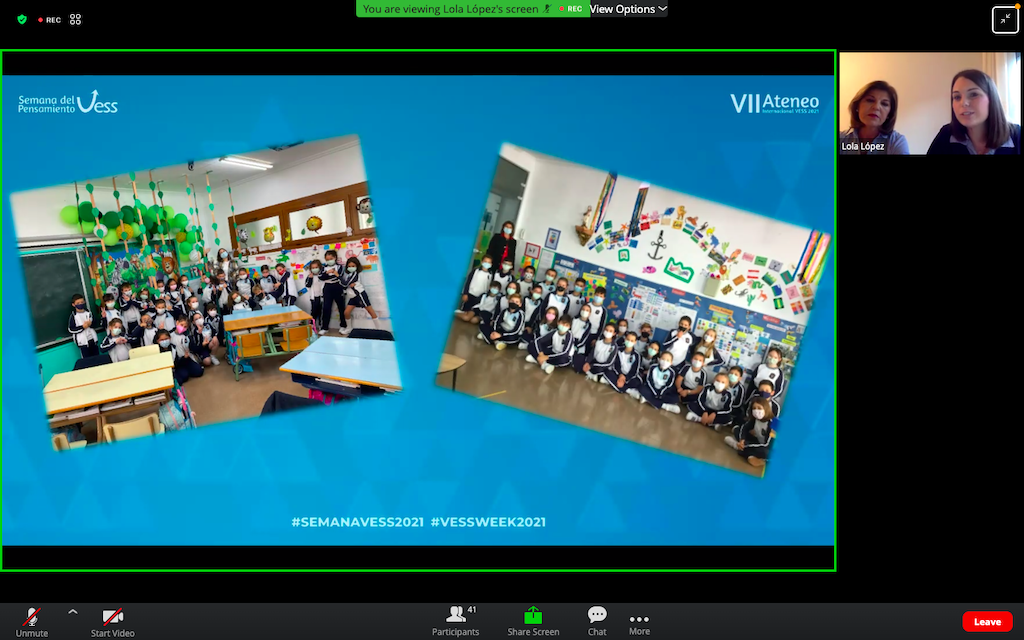Expand audio options caret next to Unmute
This screenshot has height=640, width=1024.
(72, 612)
